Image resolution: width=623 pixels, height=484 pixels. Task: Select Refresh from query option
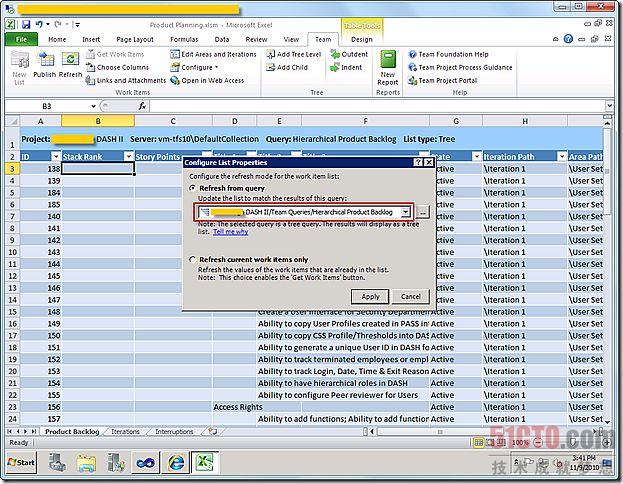tap(193, 188)
